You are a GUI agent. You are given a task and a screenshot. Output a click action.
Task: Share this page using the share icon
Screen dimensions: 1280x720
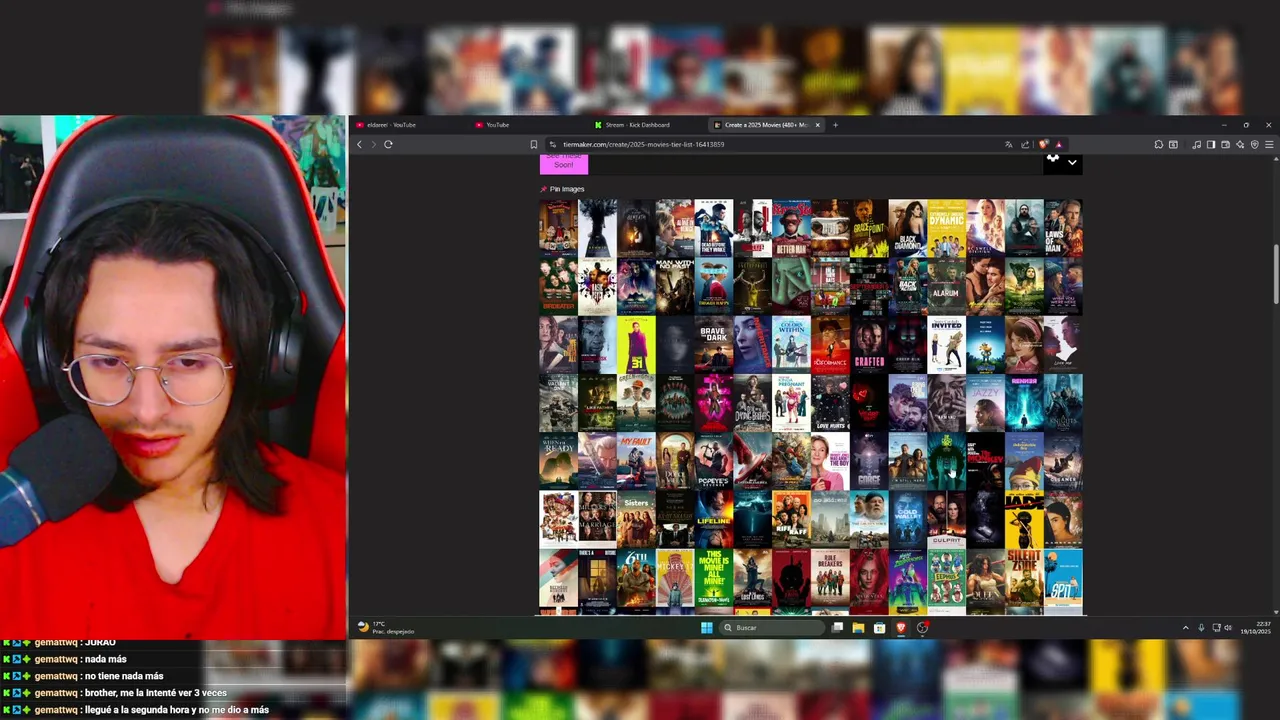pos(1025,144)
